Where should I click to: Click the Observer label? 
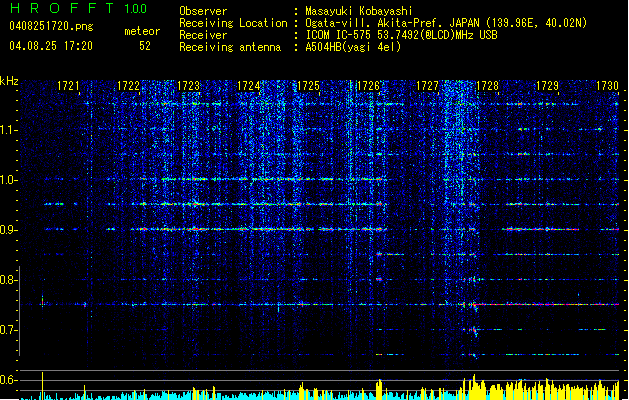pos(203,11)
